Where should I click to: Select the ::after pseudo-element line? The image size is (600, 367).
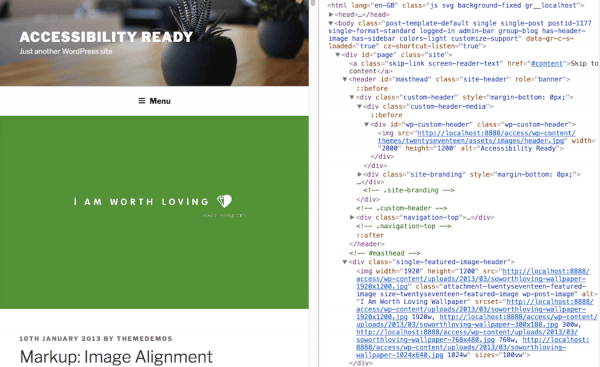coord(370,235)
